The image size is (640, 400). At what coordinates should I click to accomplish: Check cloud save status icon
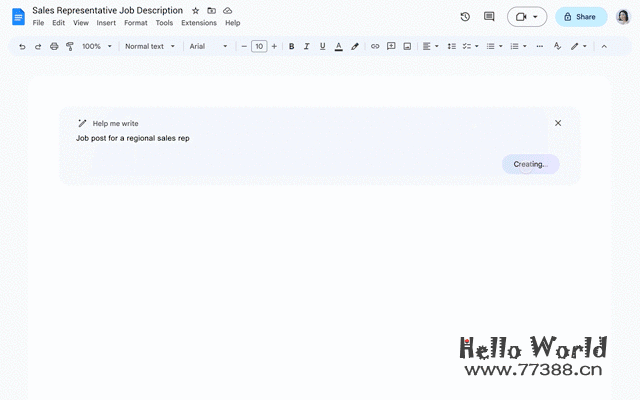pos(227,11)
